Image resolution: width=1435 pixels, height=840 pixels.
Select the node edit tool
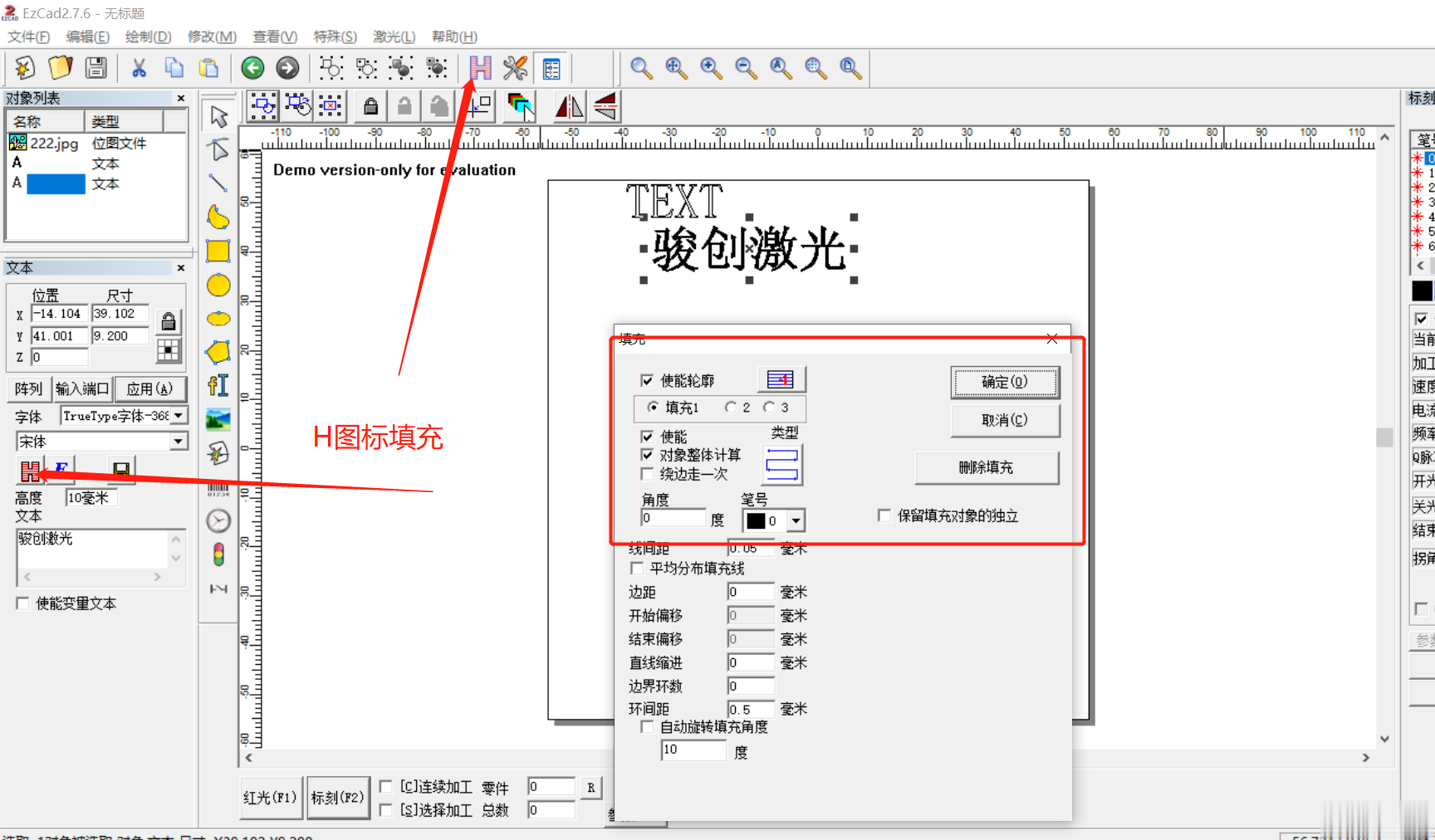point(218,149)
